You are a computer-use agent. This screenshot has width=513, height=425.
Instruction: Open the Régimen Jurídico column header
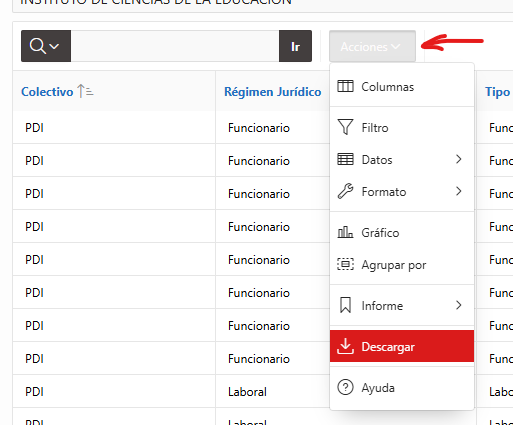[272, 92]
